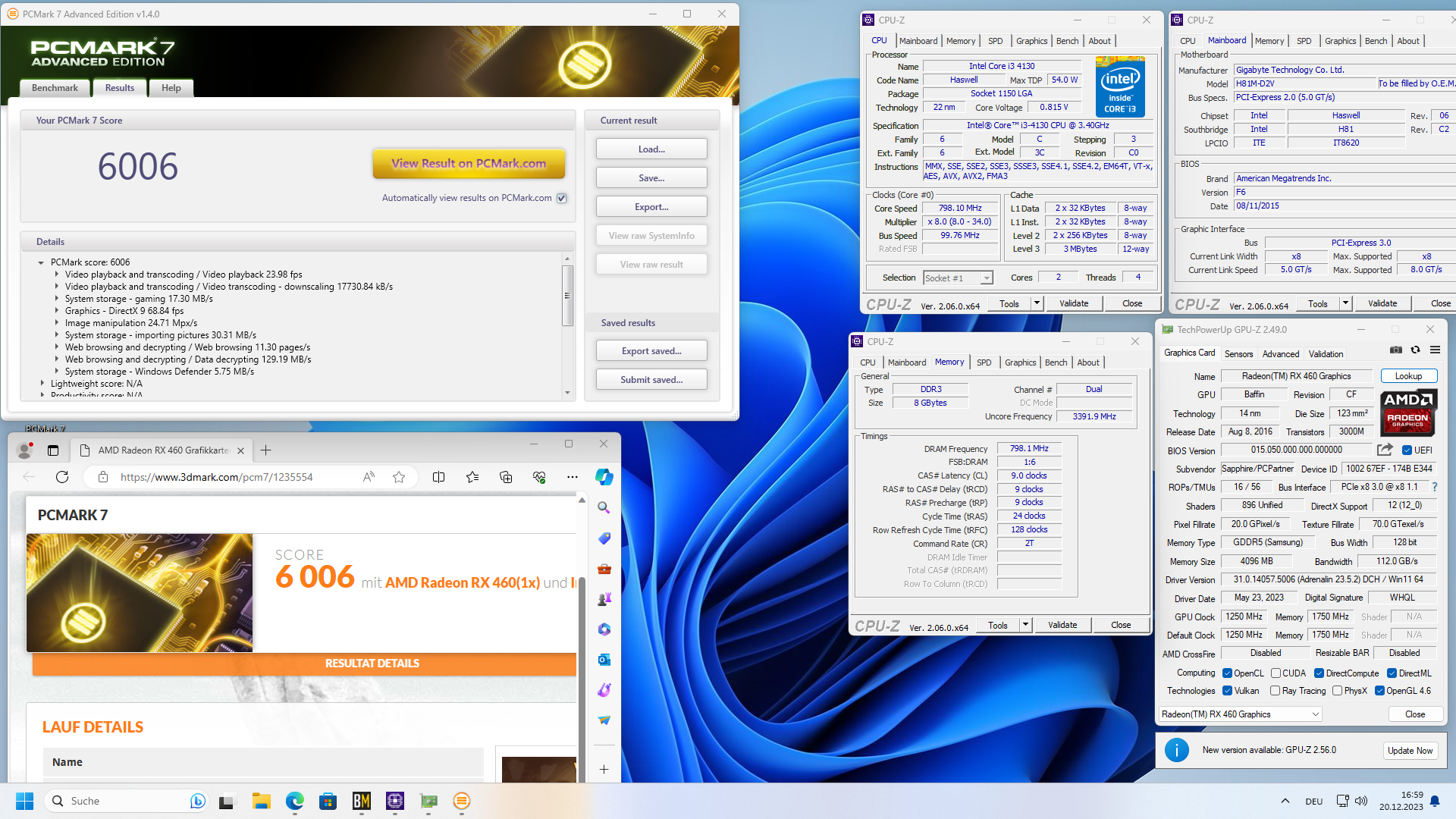
Task: Click the PCMark details list scrollbar
Action: (x=567, y=296)
